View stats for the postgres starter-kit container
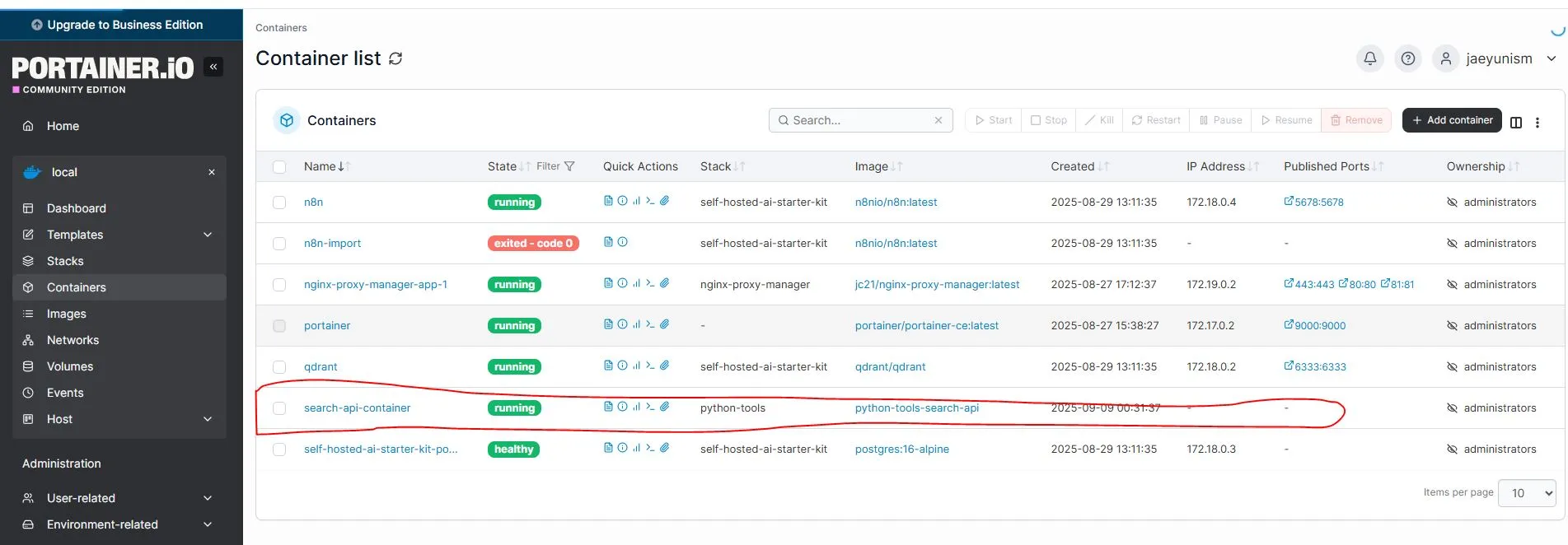Viewport: 1568px width, 545px height. [636, 448]
